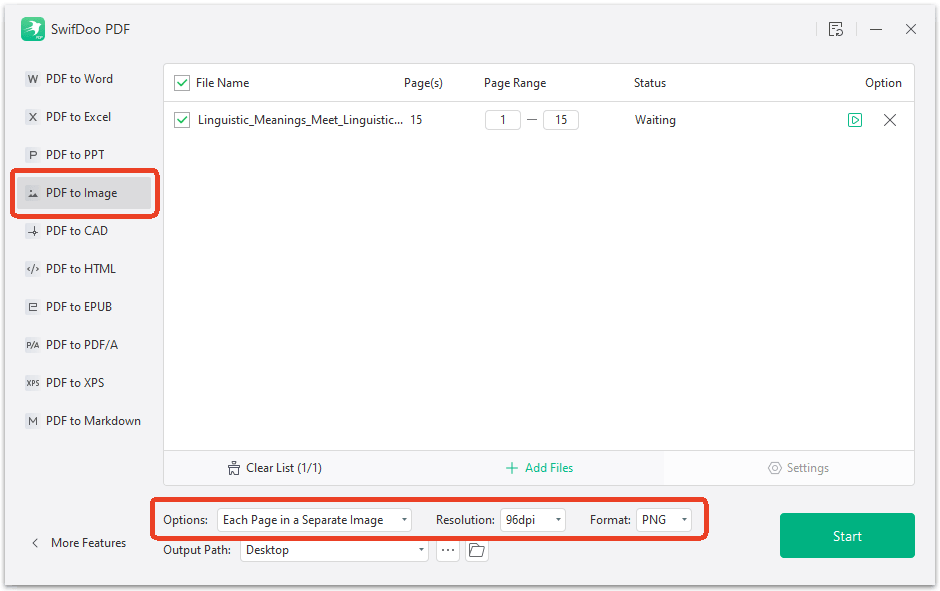Minimize the SwifDoo PDF window
This screenshot has height=591, width=940.
[x=876, y=29]
